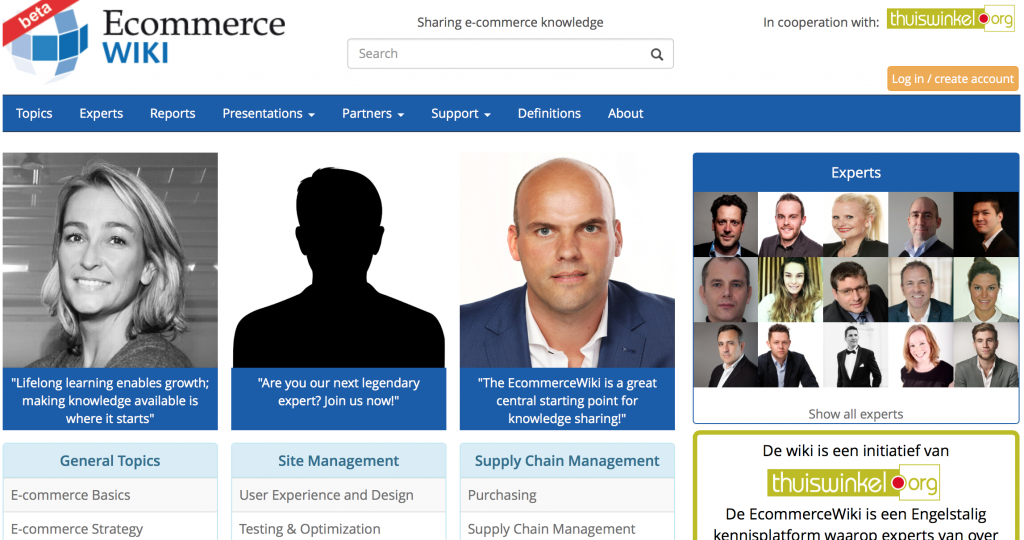
Task: Click the Thuiswinkel.org logo in the header
Action: pyautogui.click(x=950, y=20)
